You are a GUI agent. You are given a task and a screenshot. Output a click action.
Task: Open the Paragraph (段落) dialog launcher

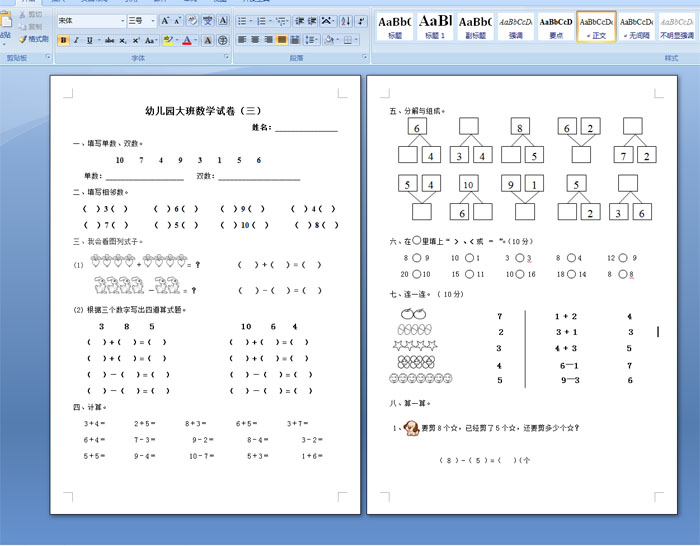365,57
